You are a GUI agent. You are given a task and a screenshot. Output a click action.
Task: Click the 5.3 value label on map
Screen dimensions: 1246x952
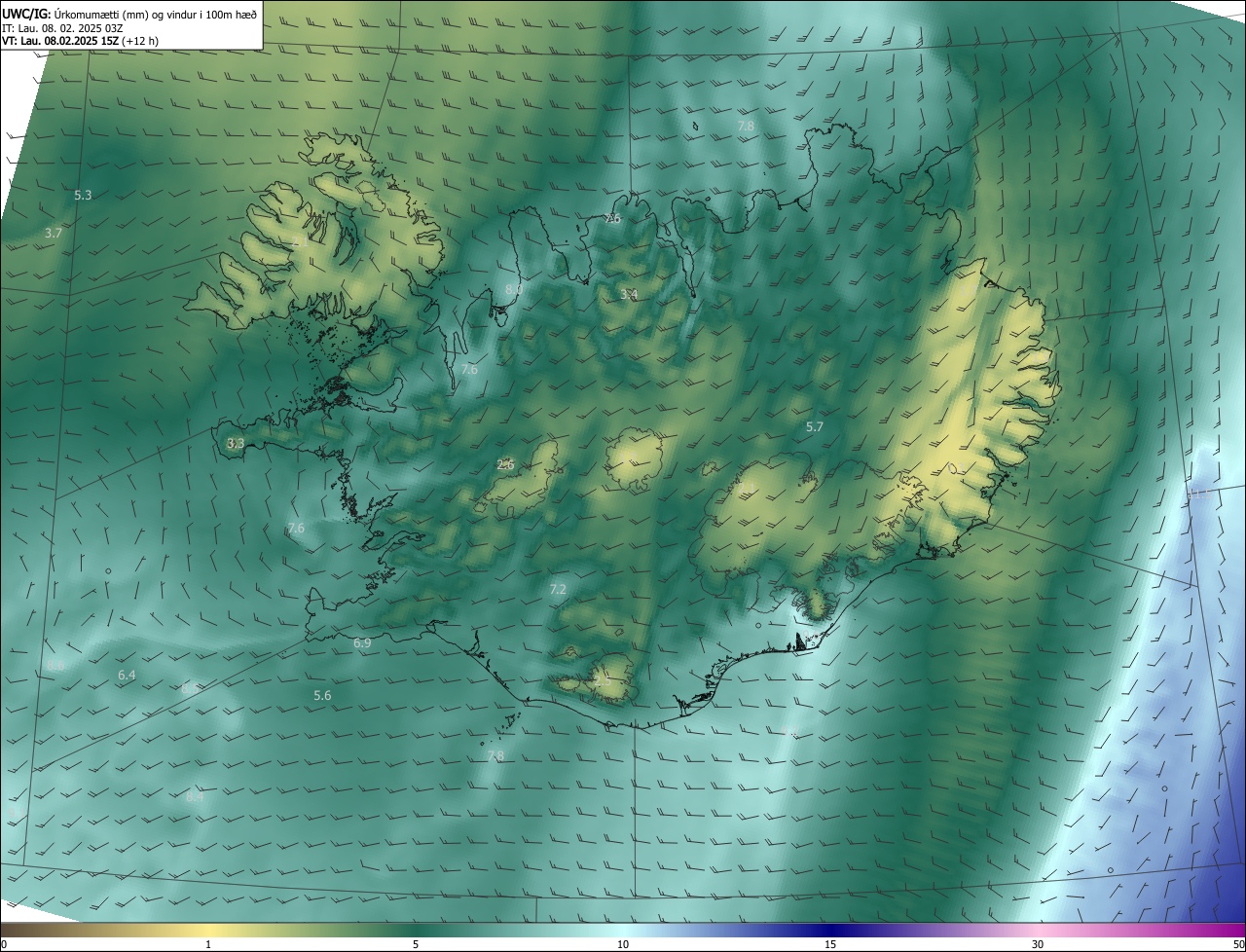pos(83,196)
